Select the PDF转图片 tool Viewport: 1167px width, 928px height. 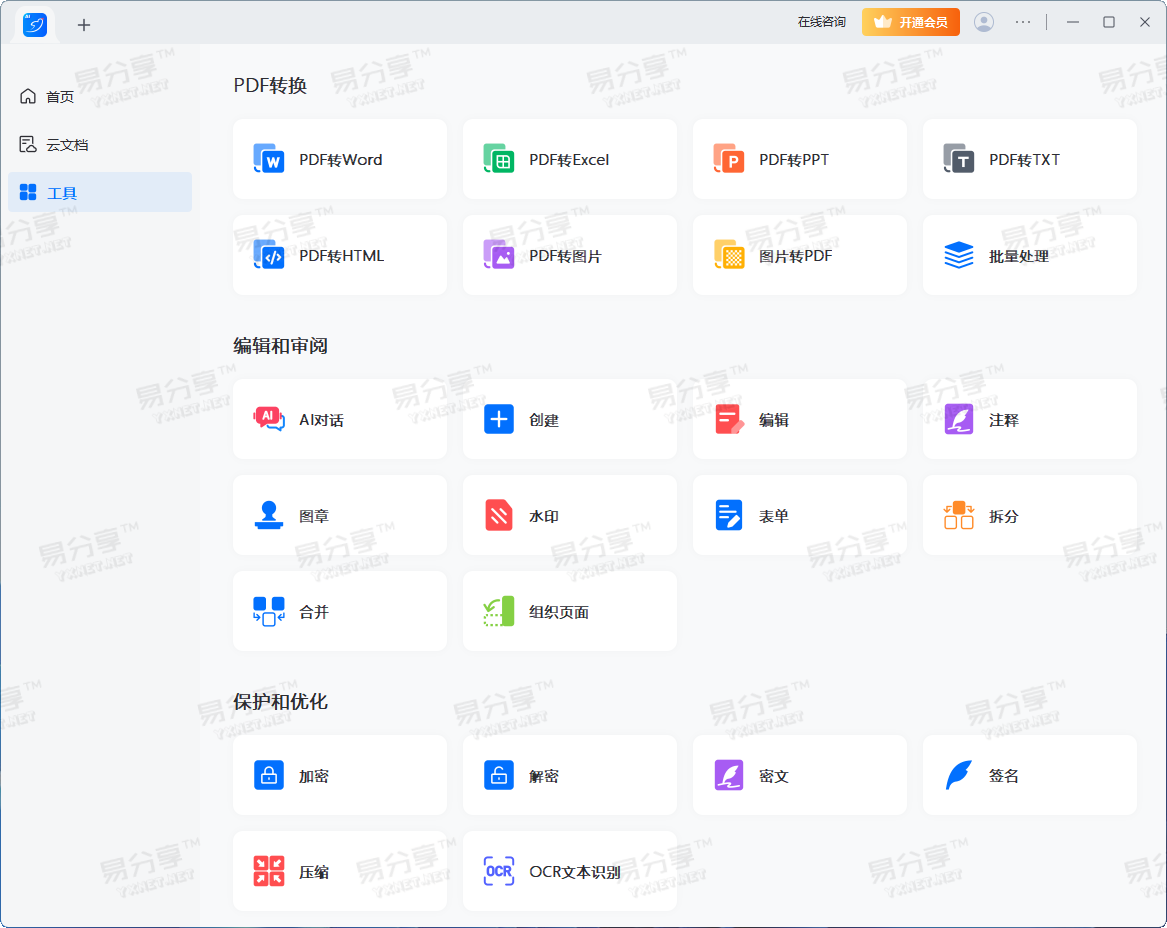point(569,255)
